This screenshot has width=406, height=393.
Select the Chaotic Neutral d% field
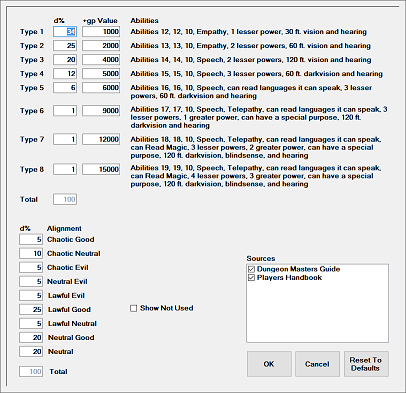click(31, 253)
